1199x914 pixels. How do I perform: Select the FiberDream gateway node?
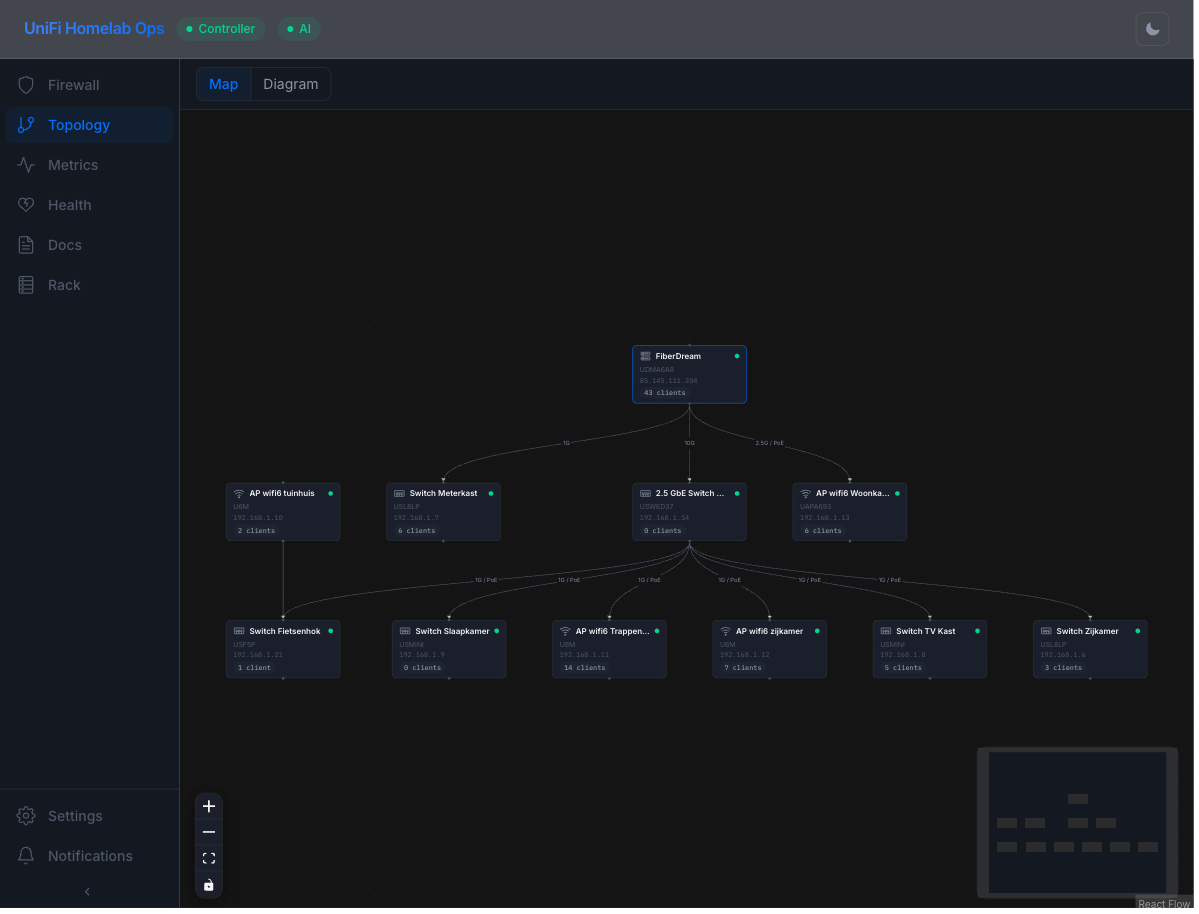click(x=689, y=374)
